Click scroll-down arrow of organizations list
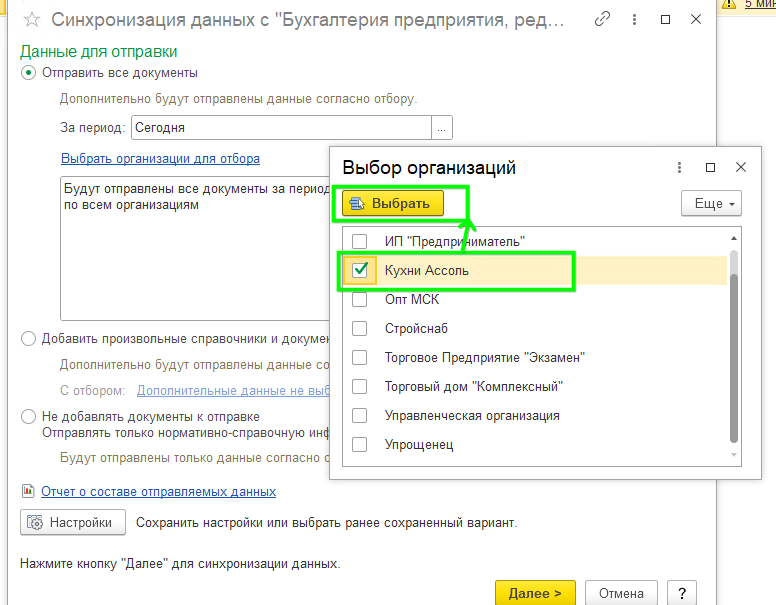 tap(734, 454)
